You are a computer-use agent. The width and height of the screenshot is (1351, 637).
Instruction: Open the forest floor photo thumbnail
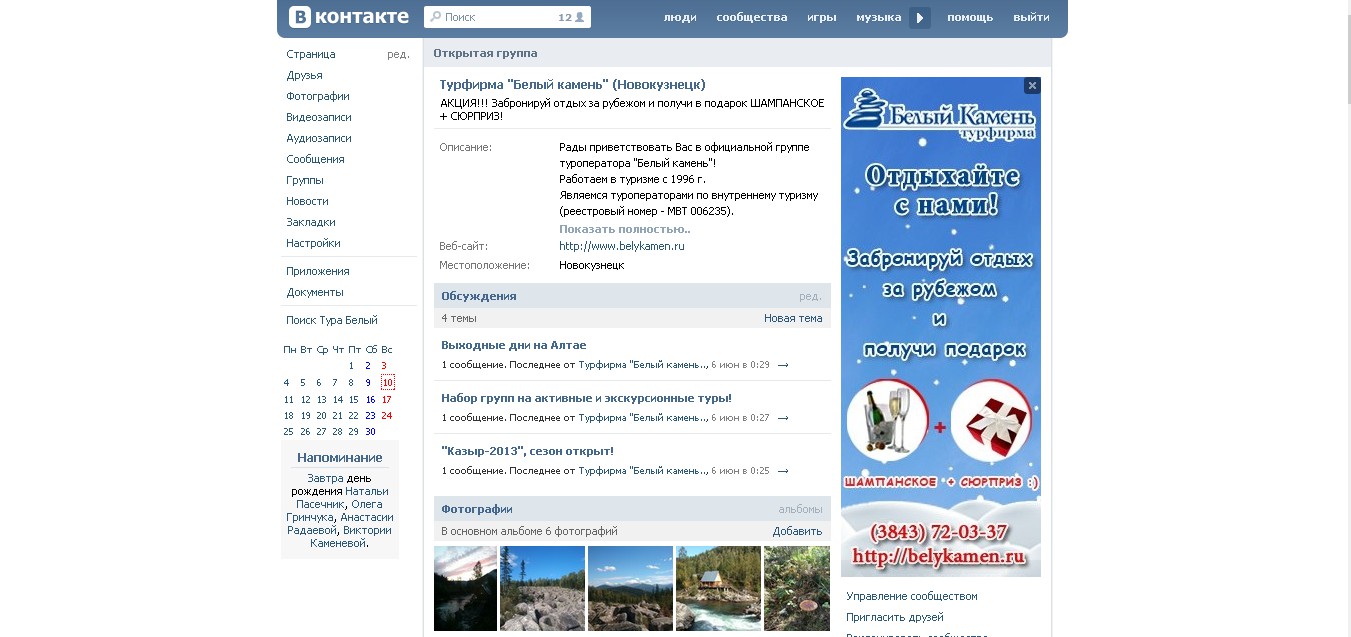coord(797,588)
